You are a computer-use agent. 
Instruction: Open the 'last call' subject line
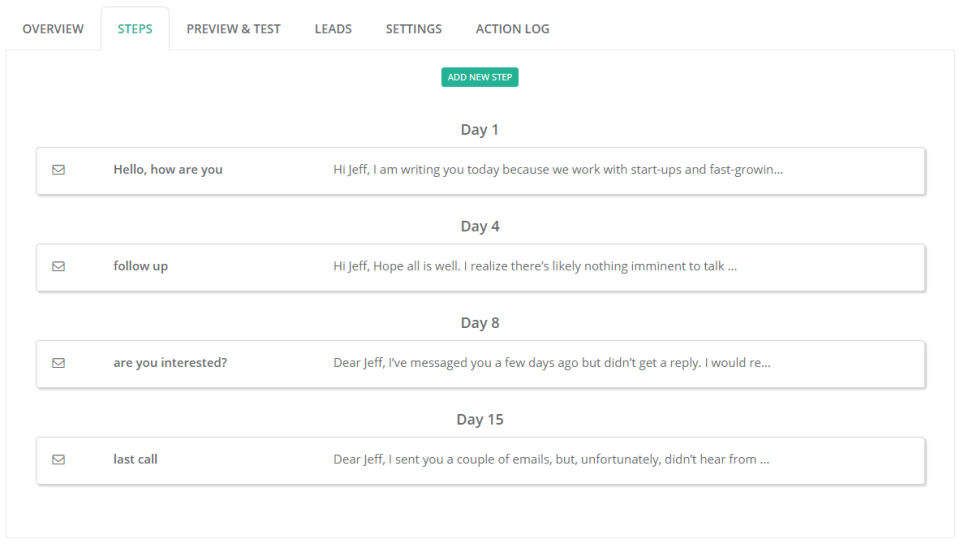tap(135, 460)
